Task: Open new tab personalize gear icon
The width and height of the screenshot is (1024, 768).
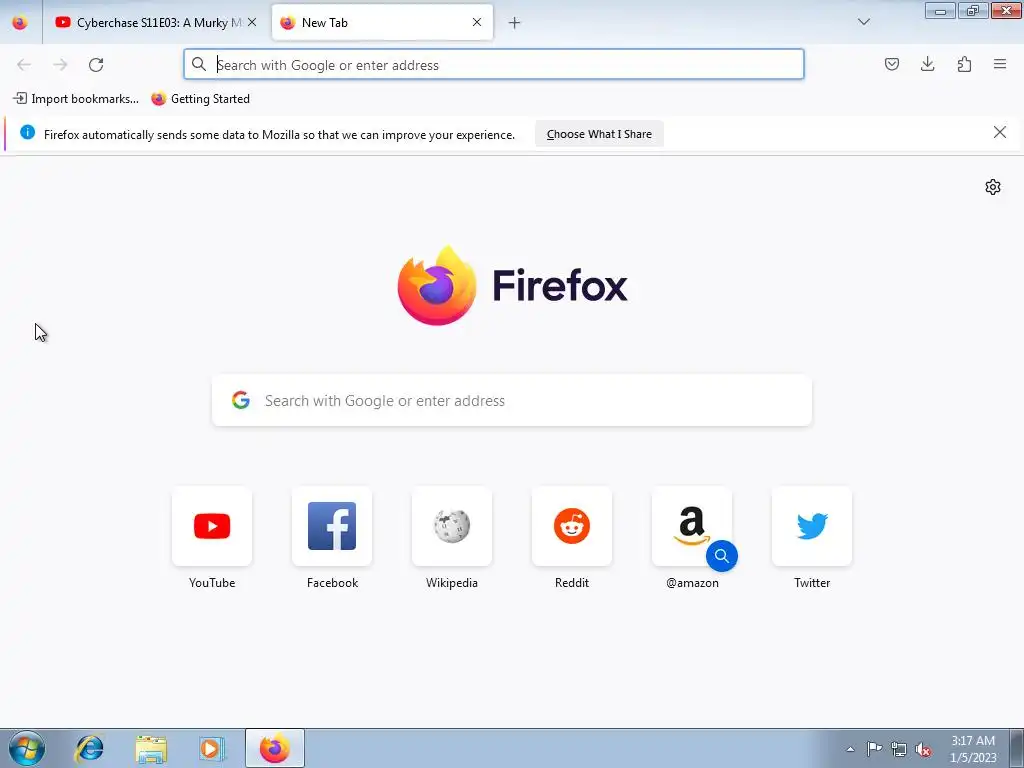Action: point(993,187)
